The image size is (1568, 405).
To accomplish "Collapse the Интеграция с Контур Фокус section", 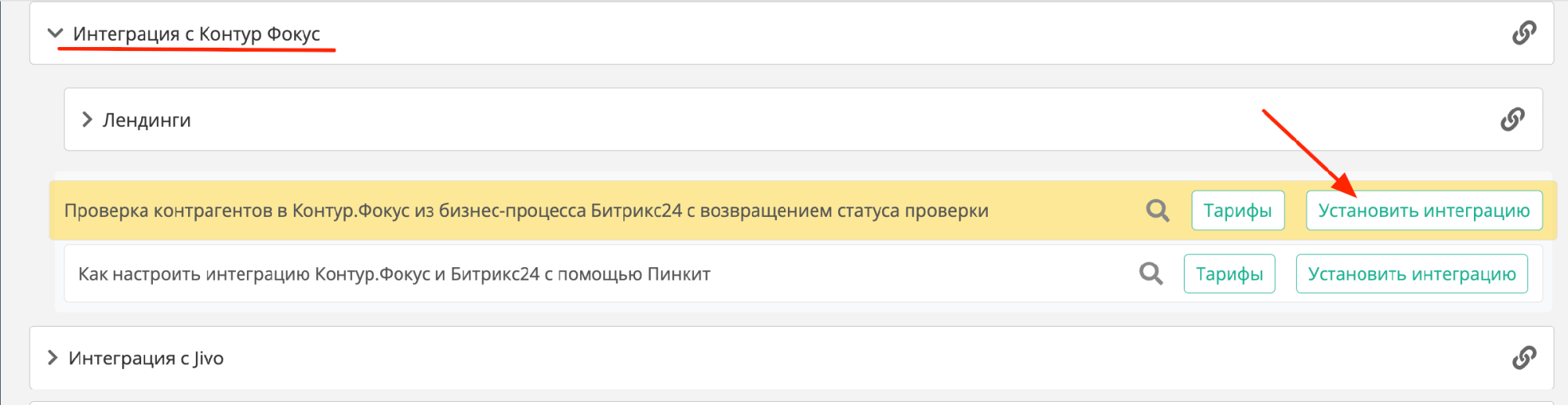I will [x=55, y=34].
